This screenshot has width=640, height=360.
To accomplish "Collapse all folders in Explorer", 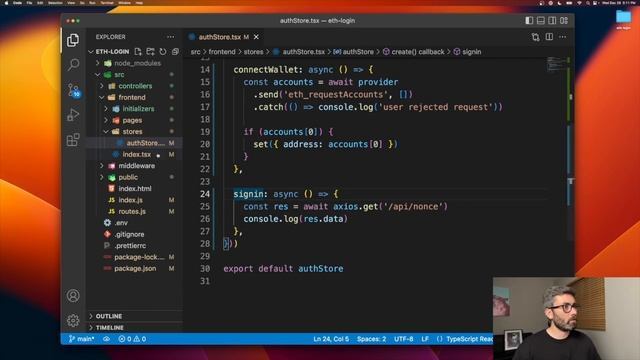I will coord(176,51).
